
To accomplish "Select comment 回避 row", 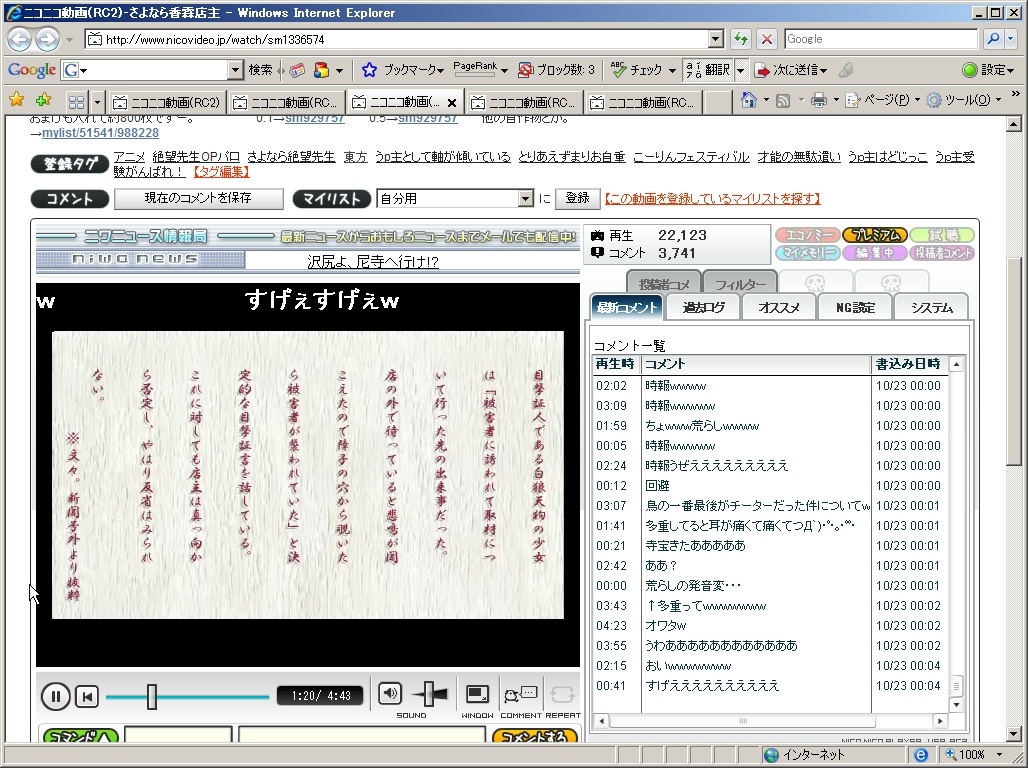I will pos(770,486).
